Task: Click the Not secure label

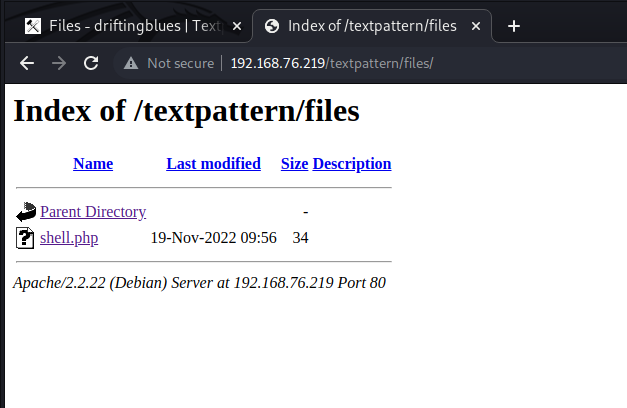Action: (181, 63)
